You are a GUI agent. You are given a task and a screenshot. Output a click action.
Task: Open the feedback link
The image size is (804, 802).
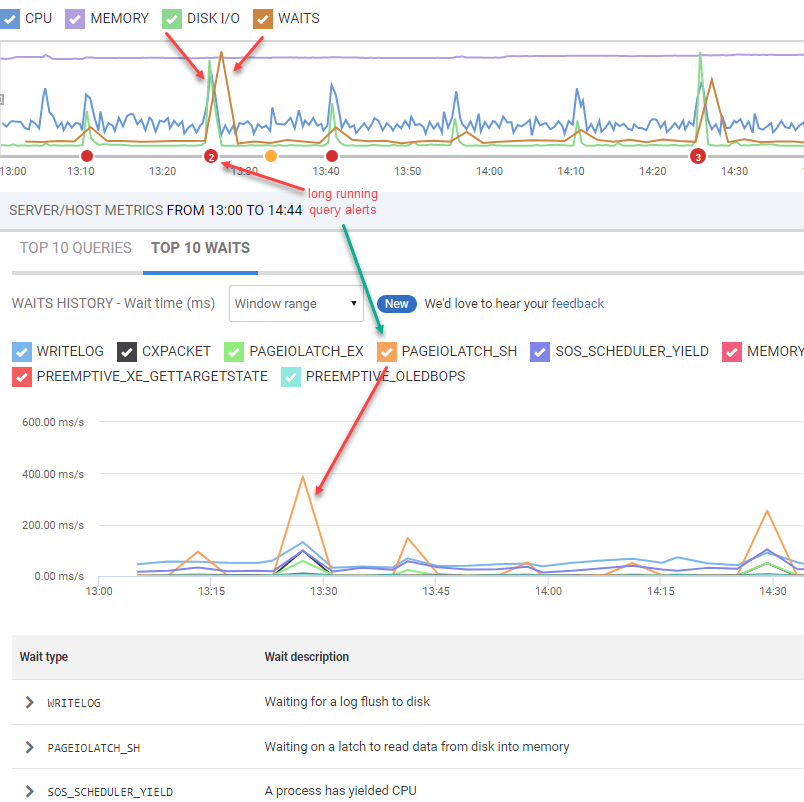[x=577, y=304]
